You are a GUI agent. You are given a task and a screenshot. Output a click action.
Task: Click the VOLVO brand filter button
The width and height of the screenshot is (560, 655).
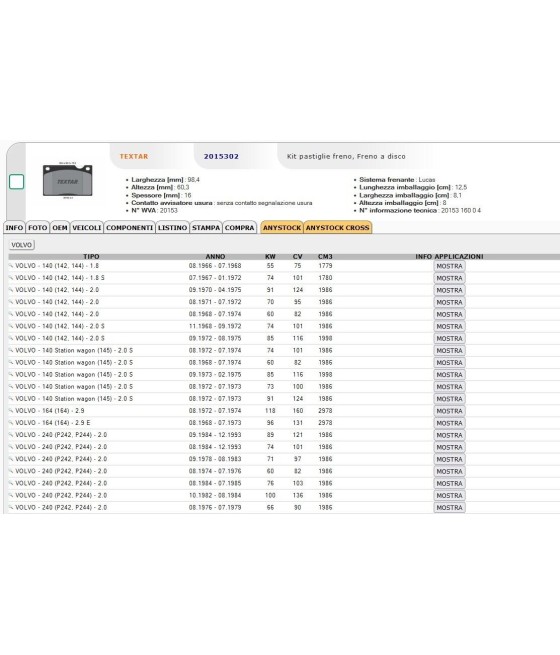(21, 245)
